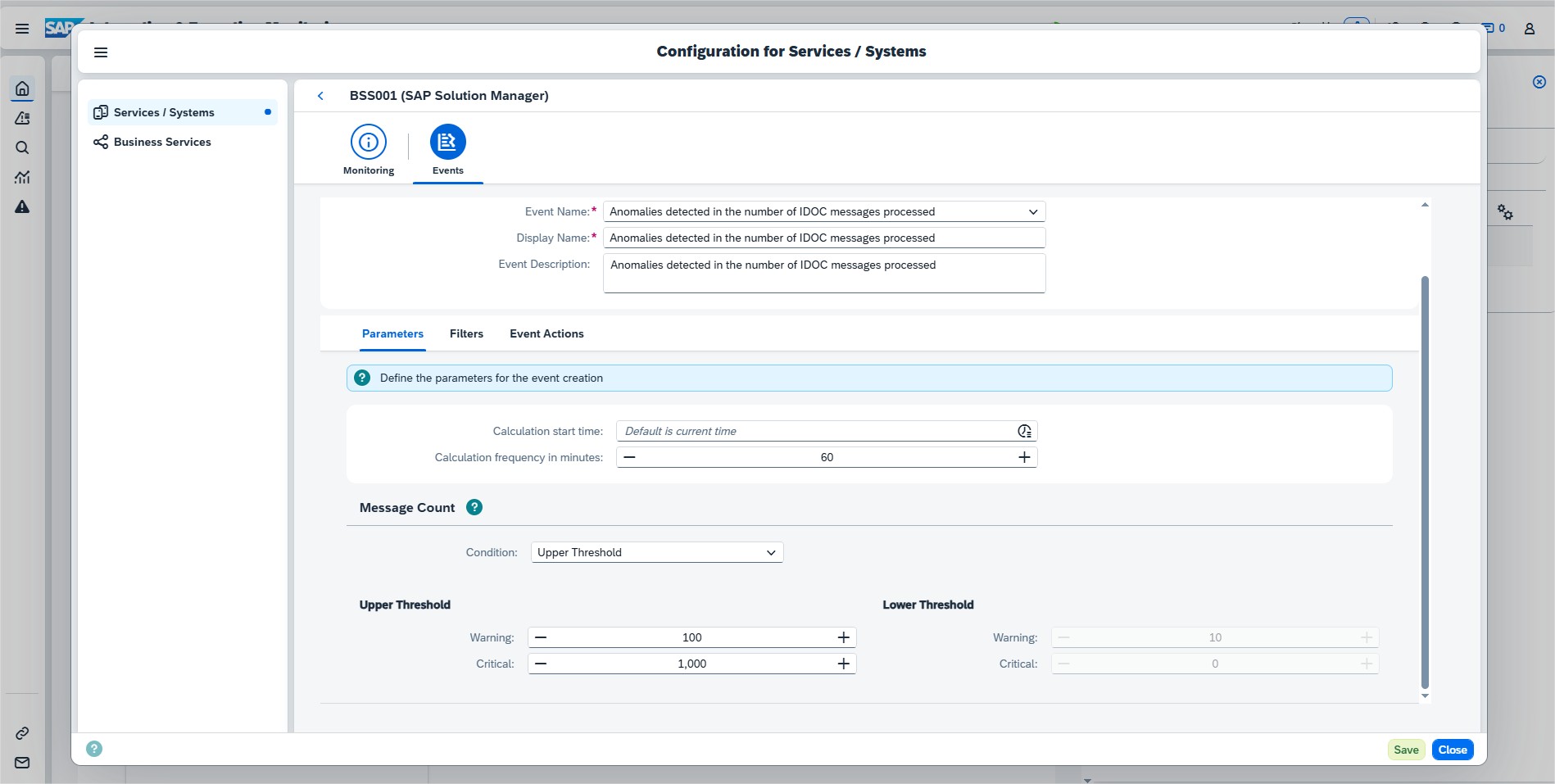This screenshot has width=1555, height=784.
Task: Click the Save button
Action: pyautogui.click(x=1406, y=750)
